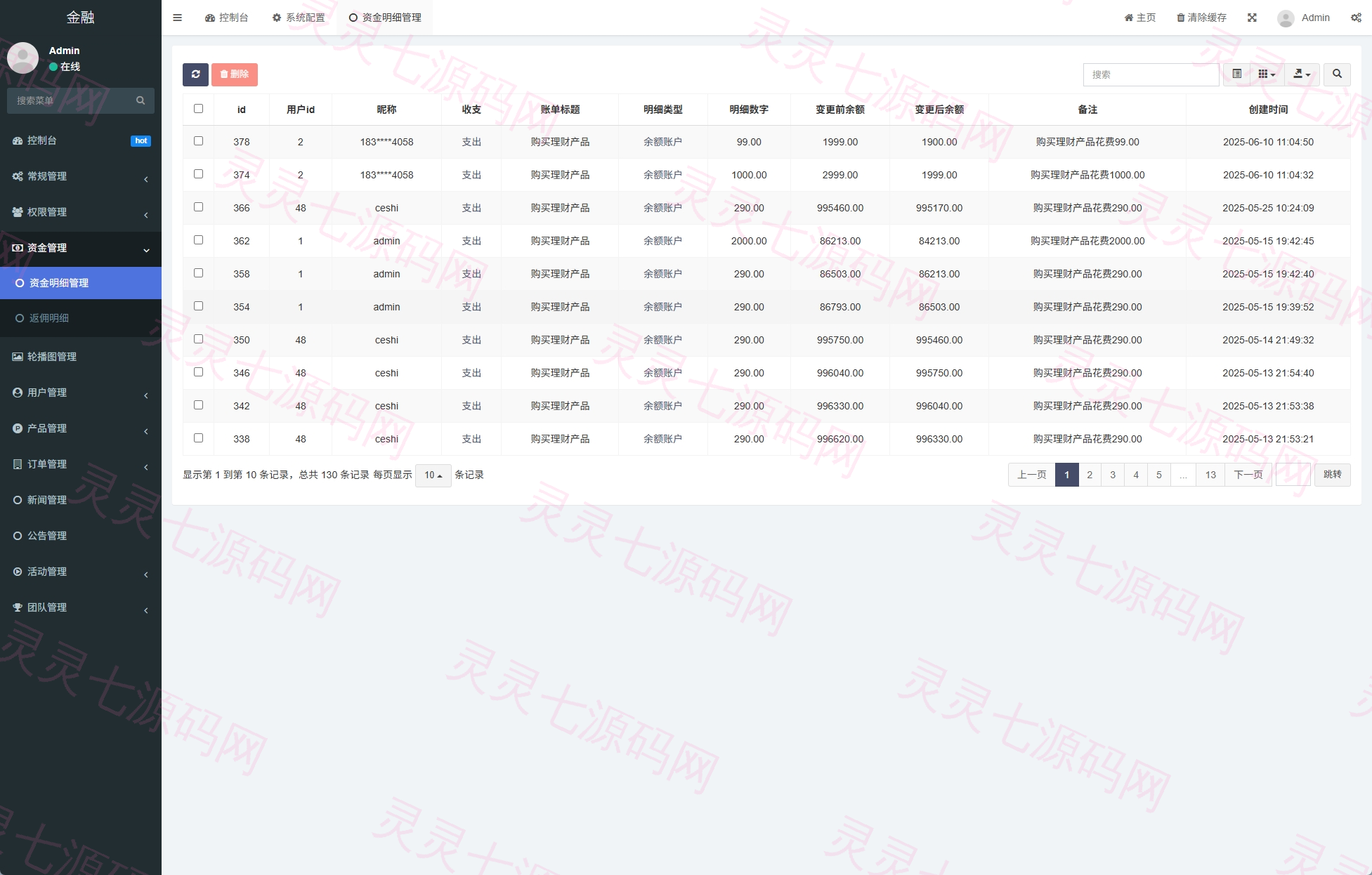Tick the select-all header checkbox

tap(198, 109)
